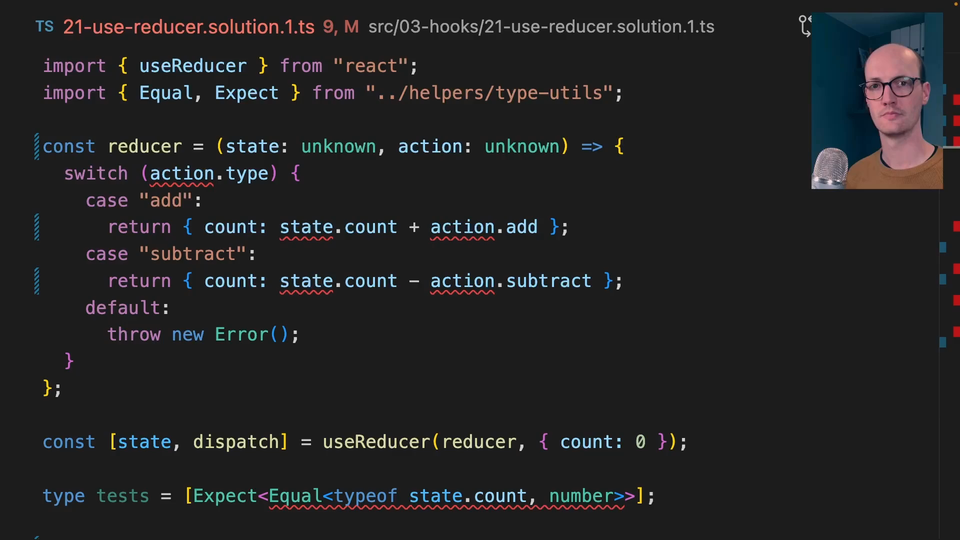Click gutter change marker on the action.subtract line
Viewport: 960px width, 540px height.
(x=37, y=281)
